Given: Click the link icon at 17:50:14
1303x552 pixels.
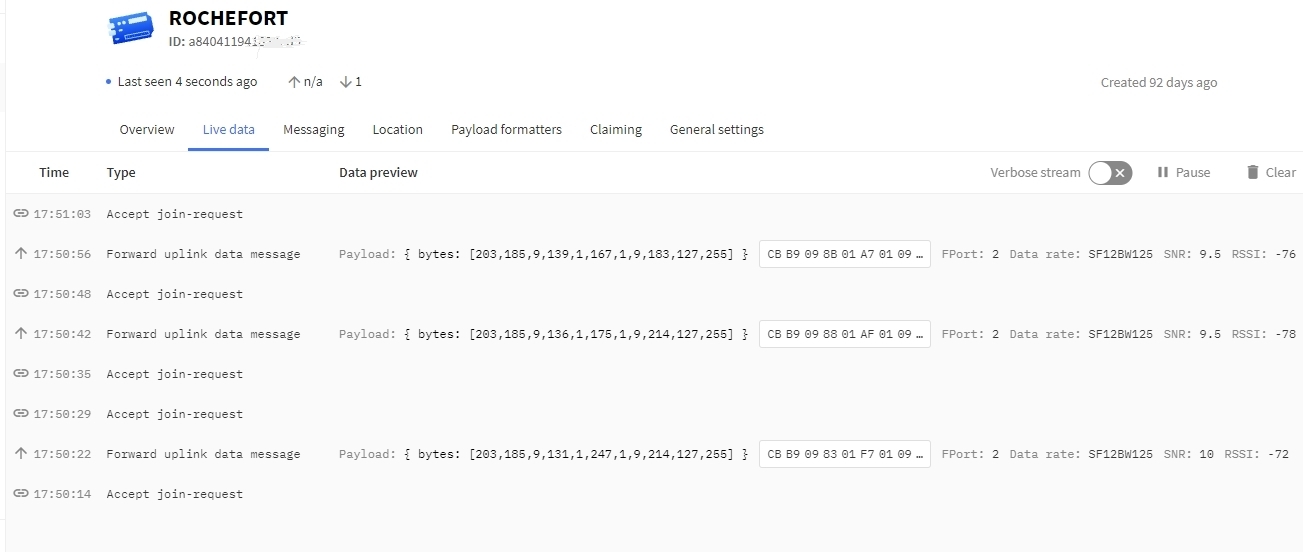Looking at the screenshot, I should pyautogui.click(x=20, y=494).
